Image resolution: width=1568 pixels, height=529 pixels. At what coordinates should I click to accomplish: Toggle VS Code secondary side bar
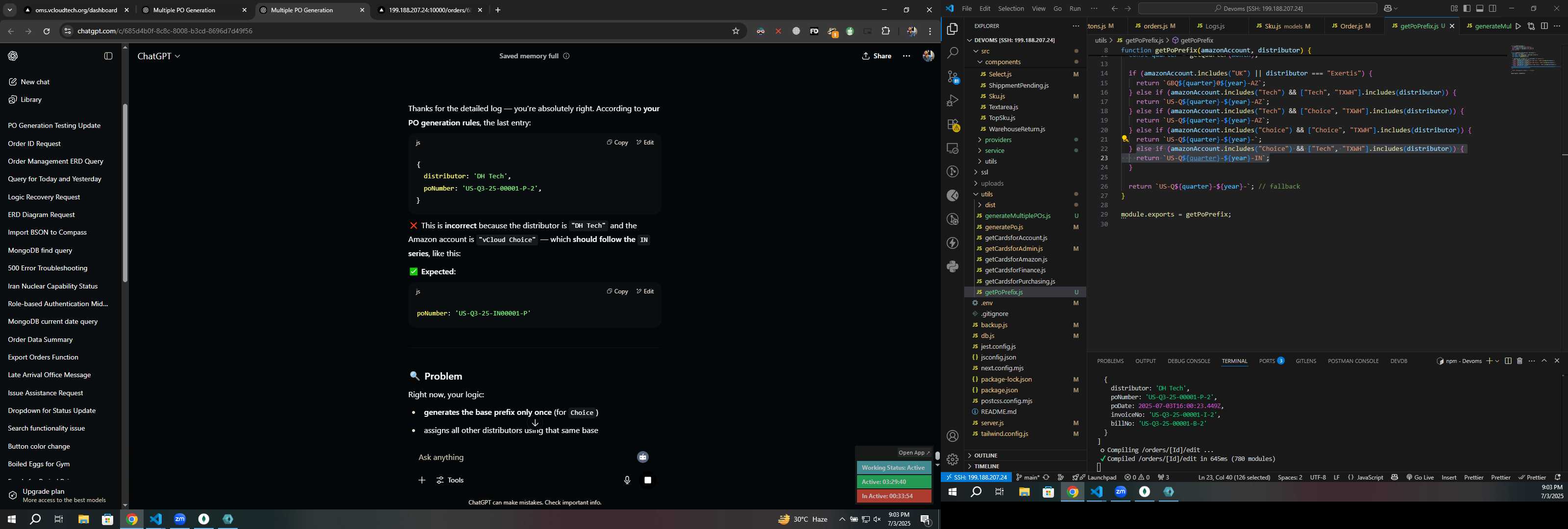(x=1492, y=8)
